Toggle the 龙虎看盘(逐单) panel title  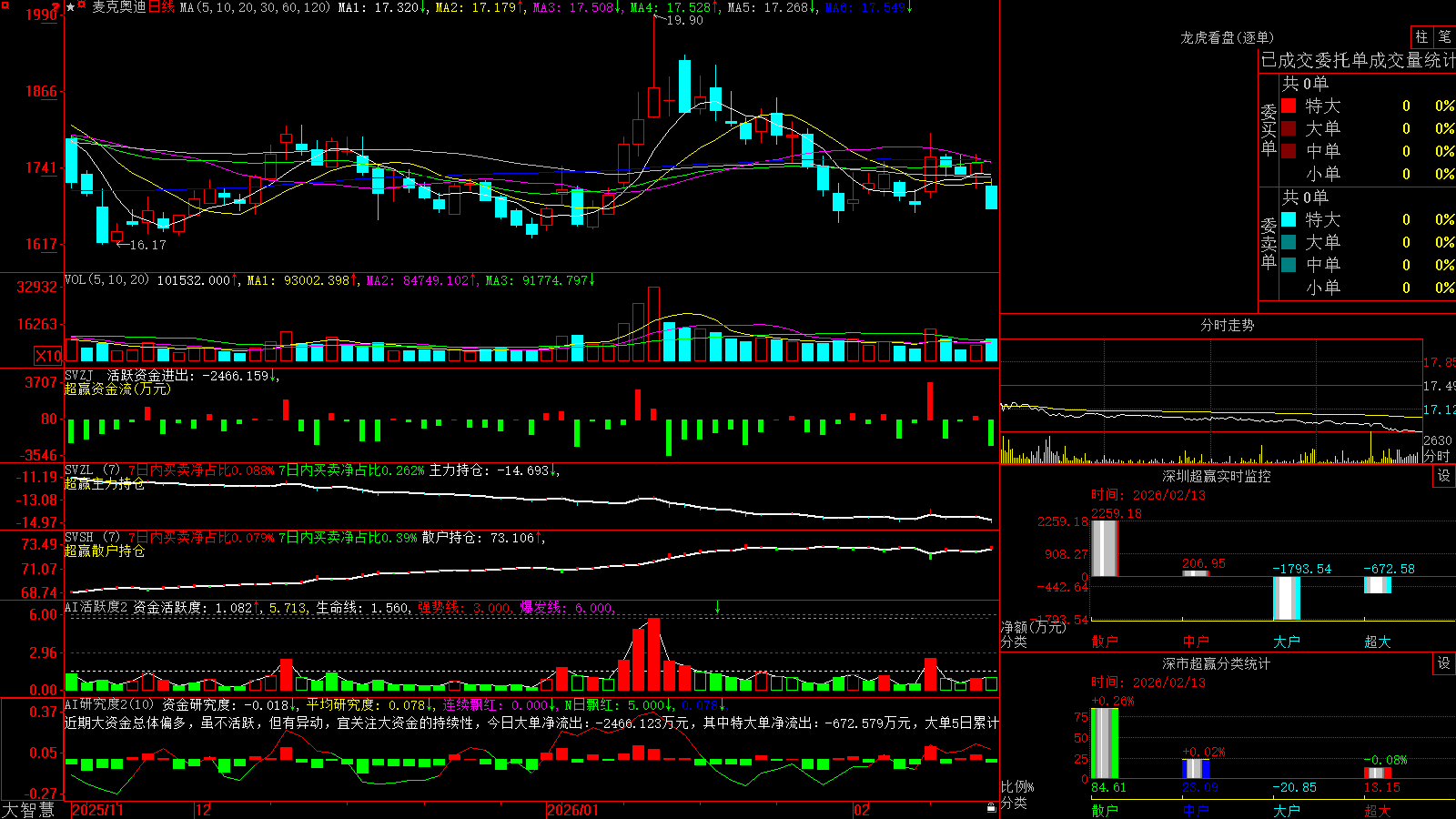tap(1227, 37)
